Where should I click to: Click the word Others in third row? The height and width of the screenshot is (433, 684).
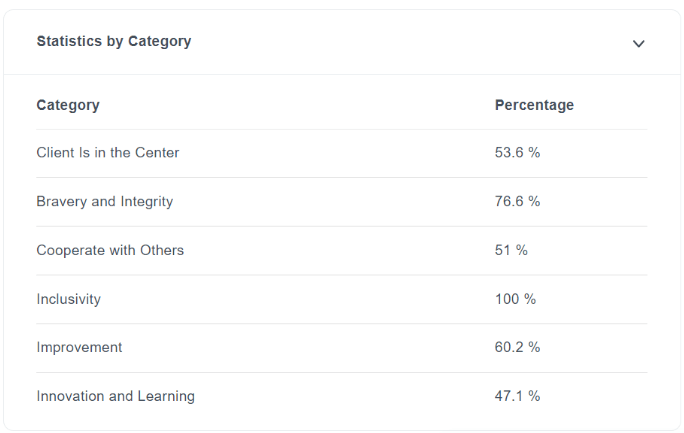[162, 250]
